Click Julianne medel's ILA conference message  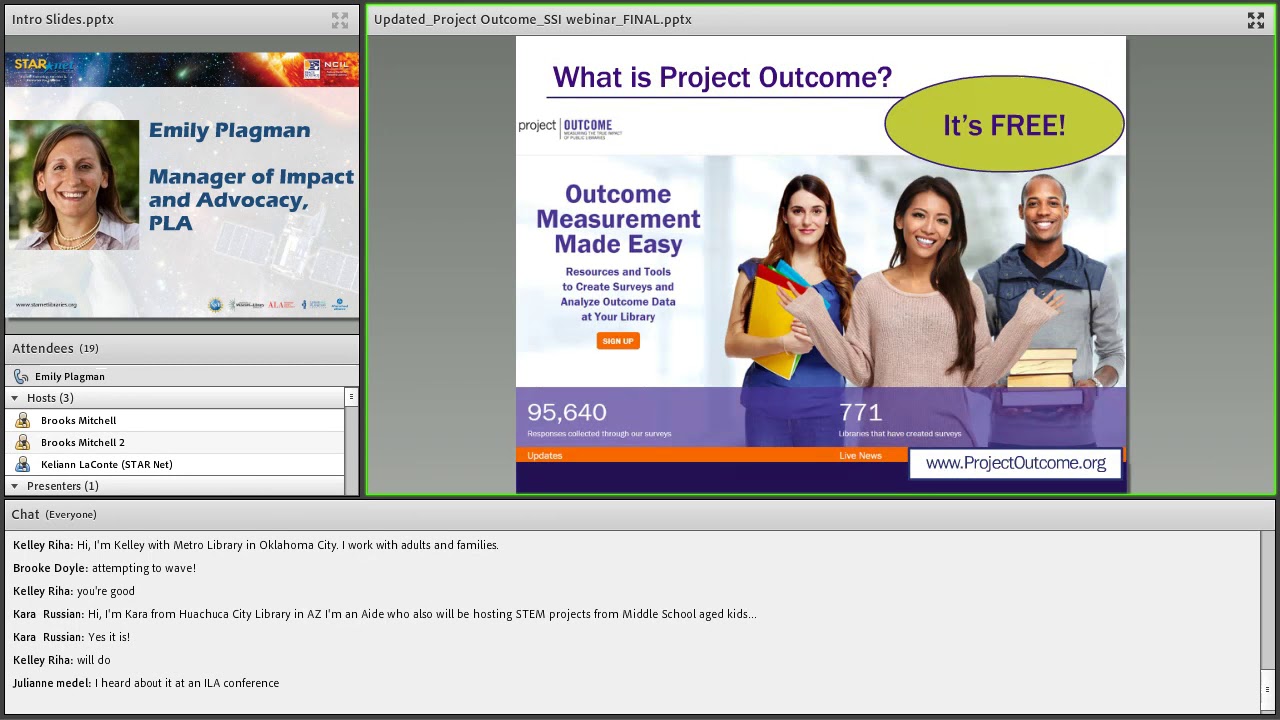146,683
